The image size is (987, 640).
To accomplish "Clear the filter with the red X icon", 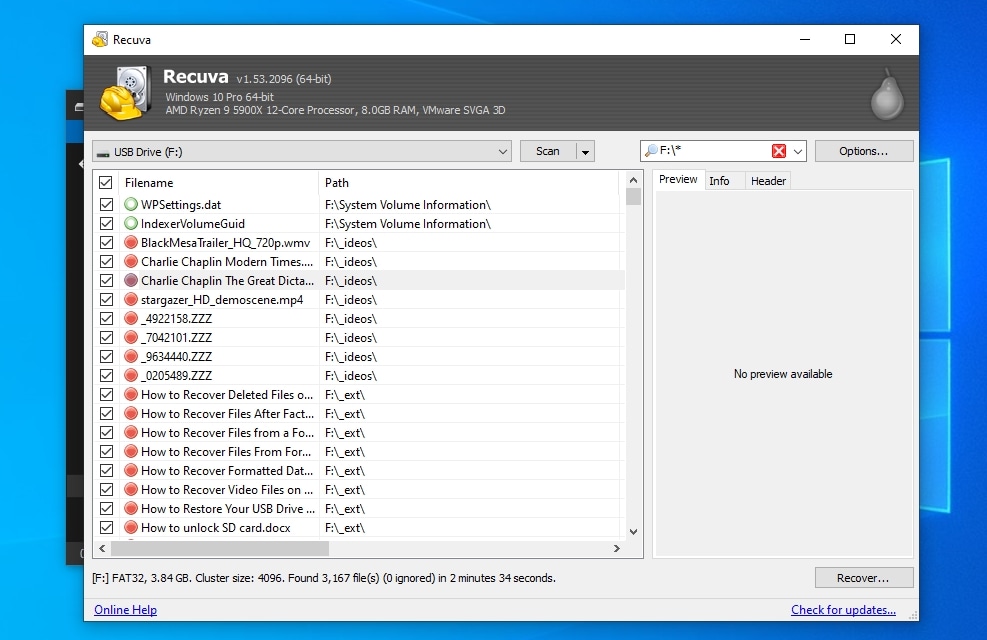I will (x=779, y=151).
